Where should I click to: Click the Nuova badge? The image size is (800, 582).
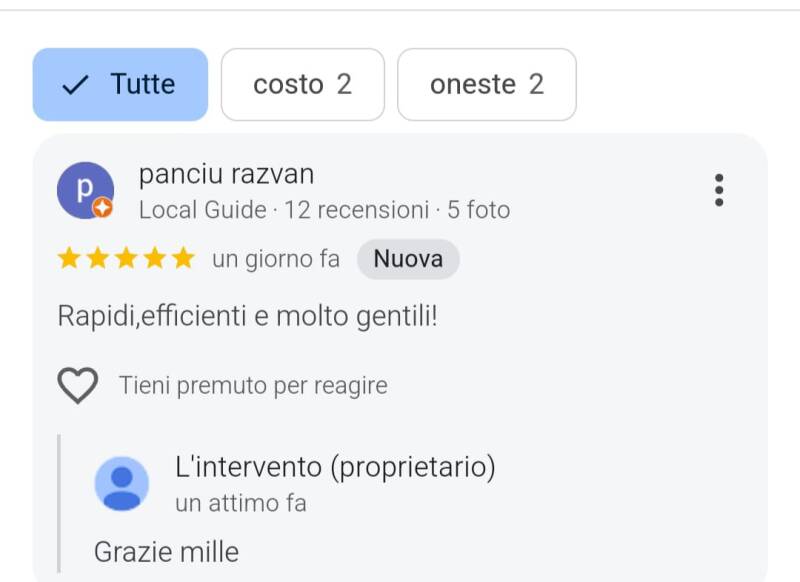point(408,259)
